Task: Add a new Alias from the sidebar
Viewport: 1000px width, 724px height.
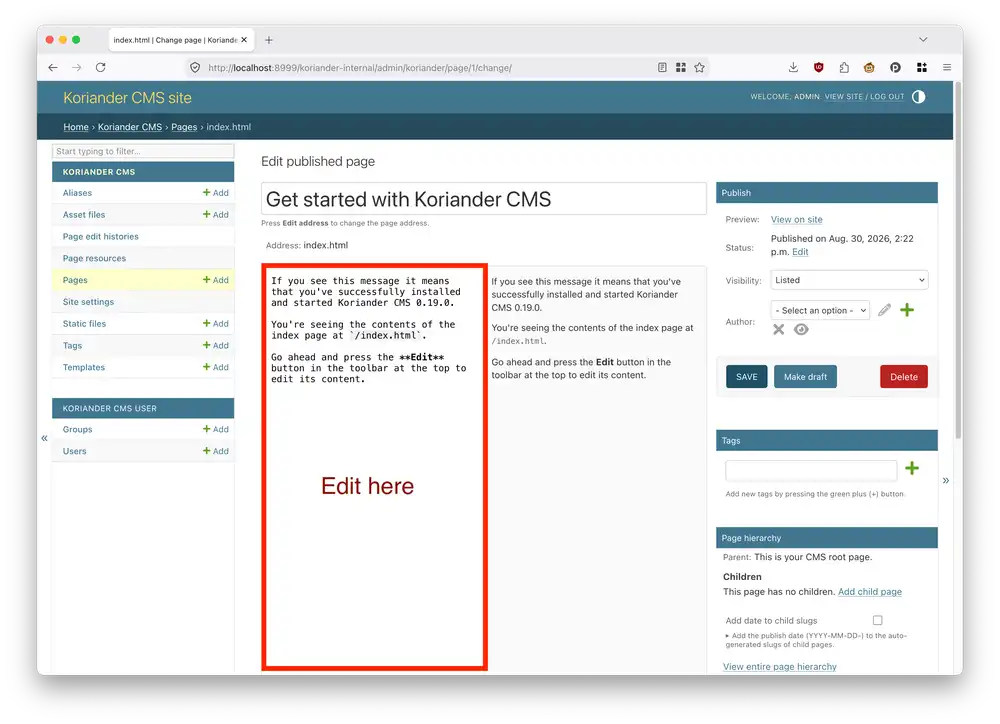Action: coord(216,193)
